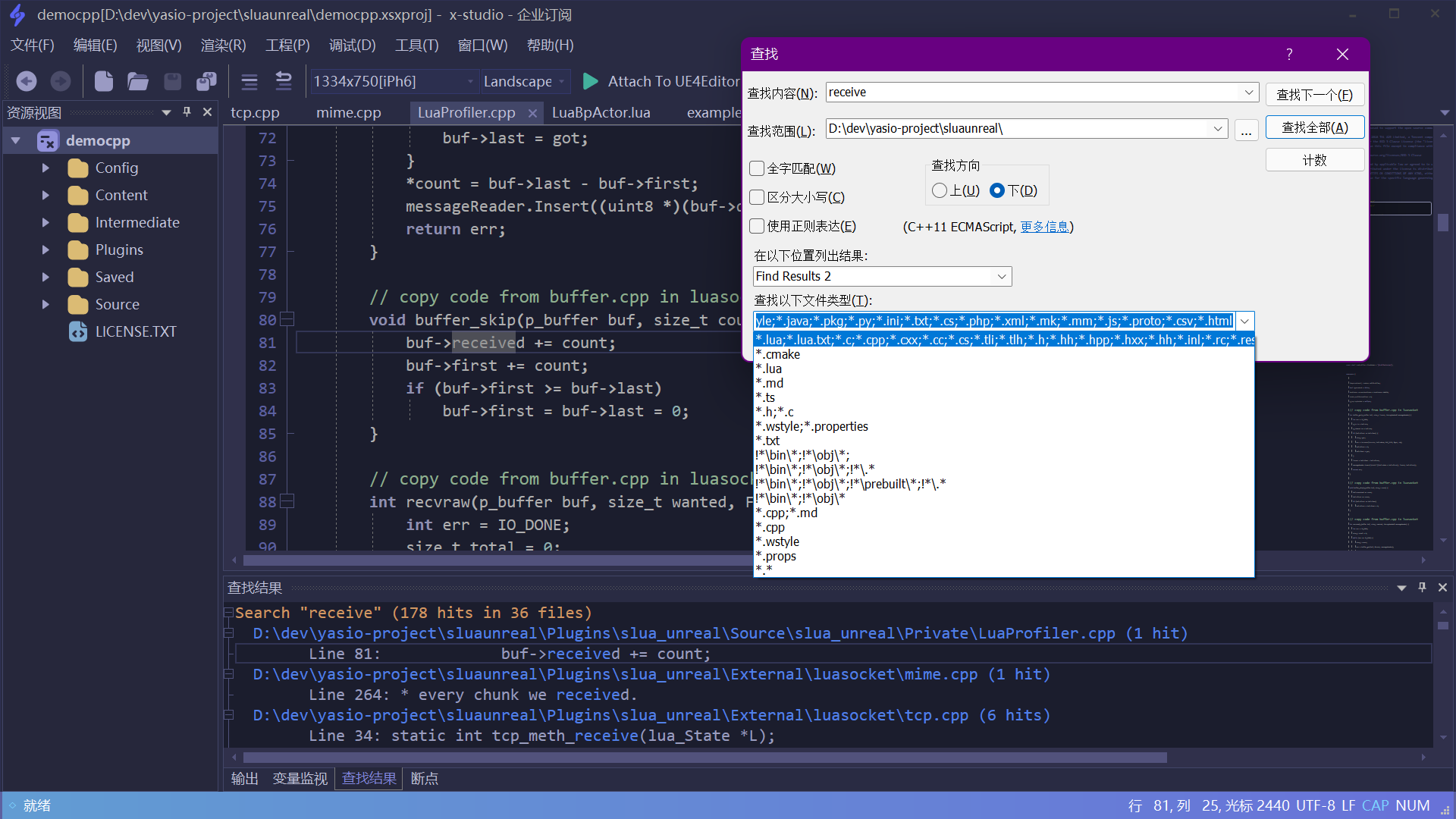
Task: Click the 查找全部(A) find all button
Action: click(x=1314, y=127)
